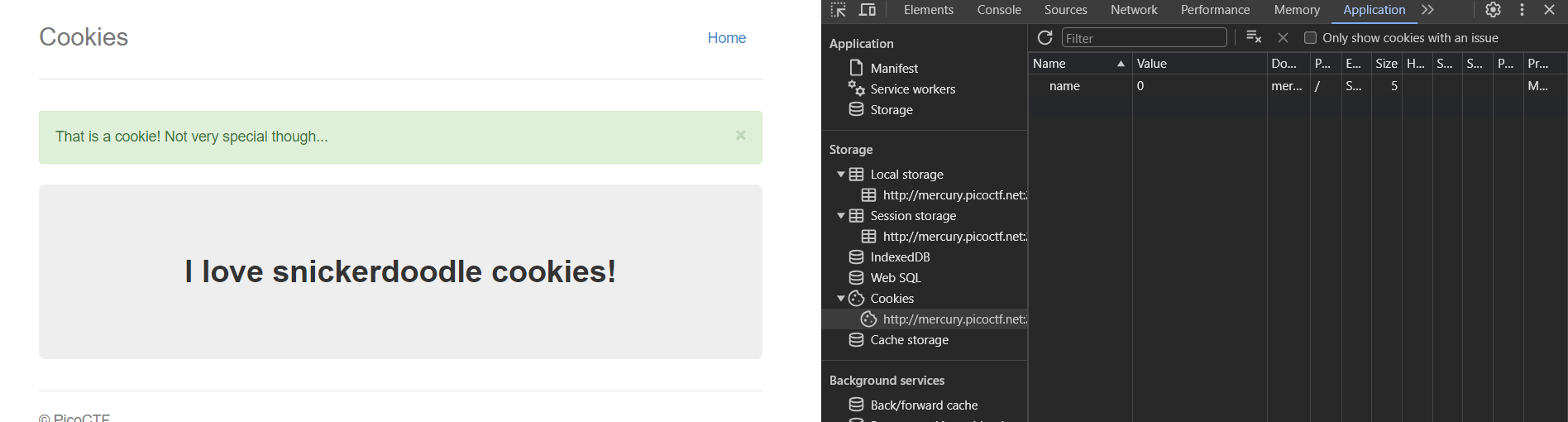Sort cookies by Value column header
Image resolution: width=1568 pixels, height=422 pixels.
[1199, 64]
